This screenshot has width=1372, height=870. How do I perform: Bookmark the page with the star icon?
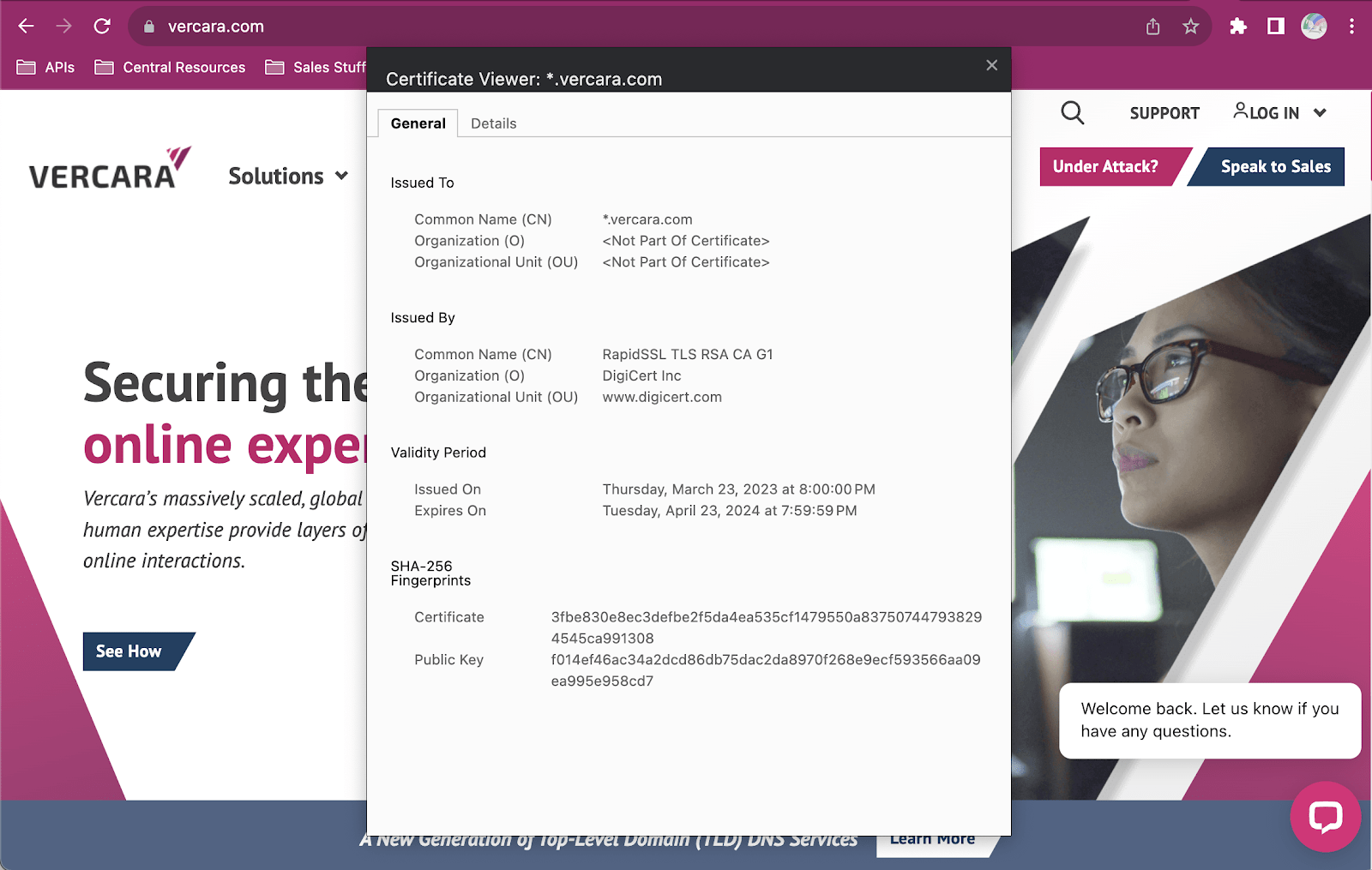1191,27
